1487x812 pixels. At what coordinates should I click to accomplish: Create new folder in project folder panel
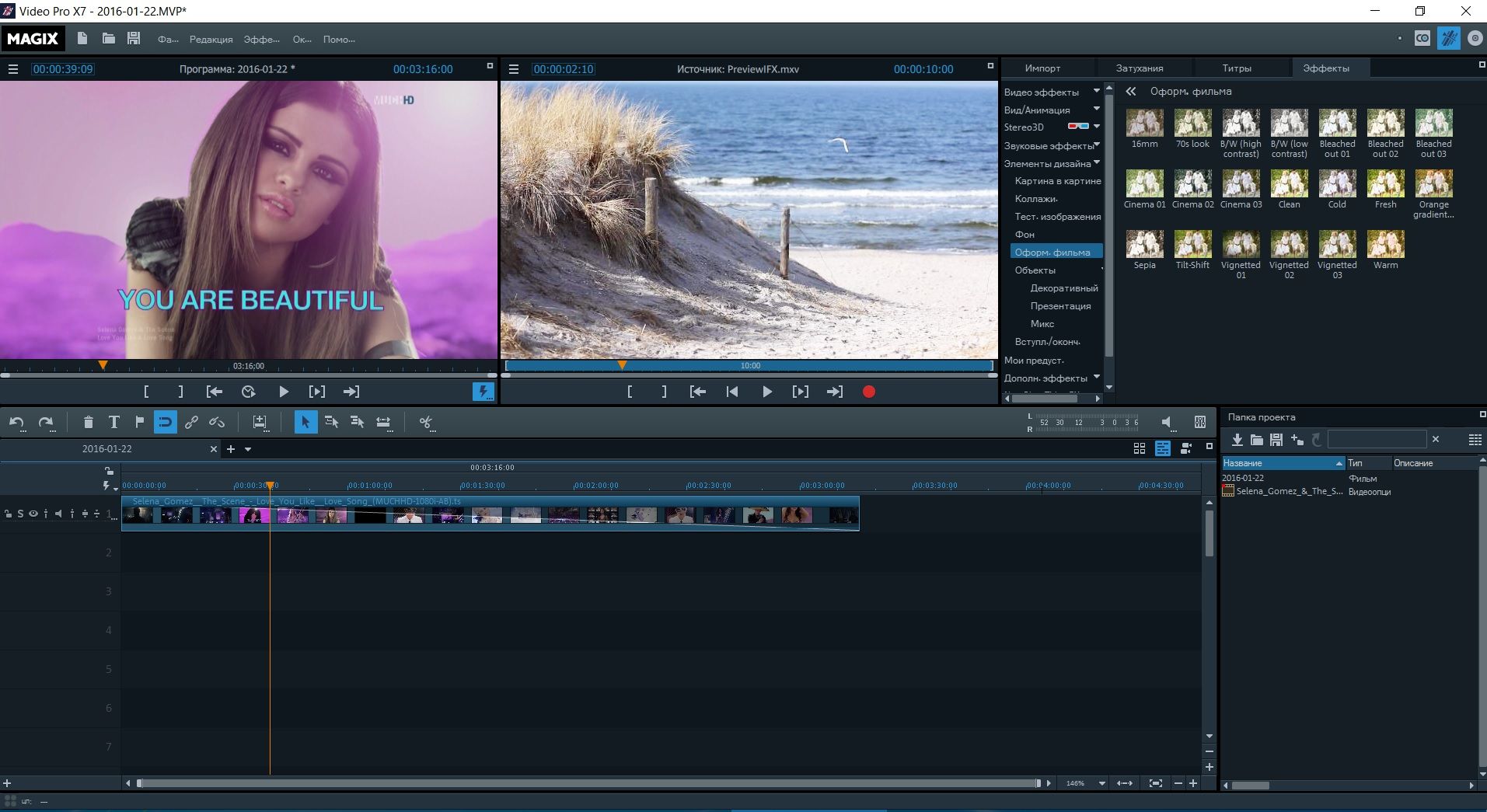click(1297, 440)
